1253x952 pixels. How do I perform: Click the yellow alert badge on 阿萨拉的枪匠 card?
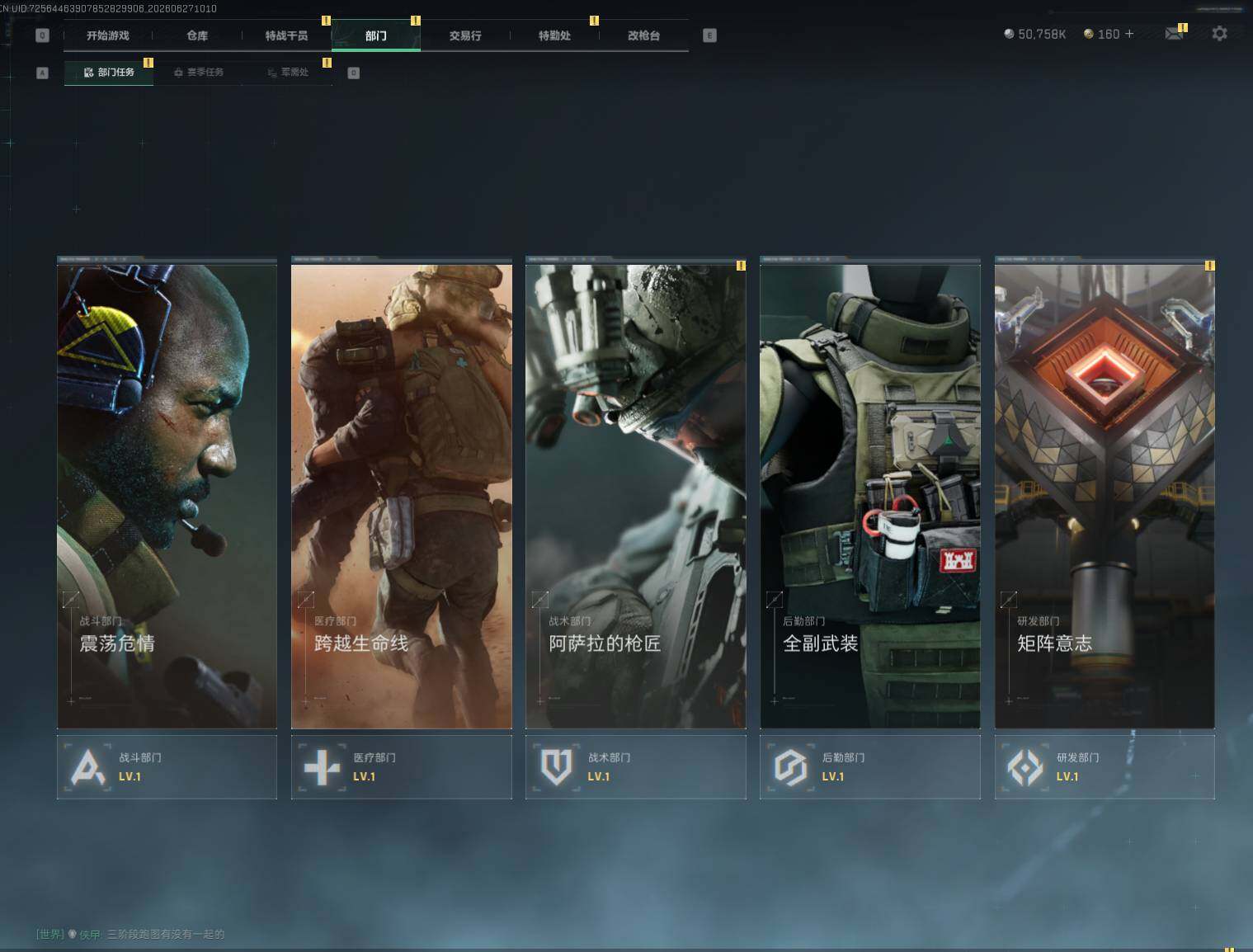[741, 266]
